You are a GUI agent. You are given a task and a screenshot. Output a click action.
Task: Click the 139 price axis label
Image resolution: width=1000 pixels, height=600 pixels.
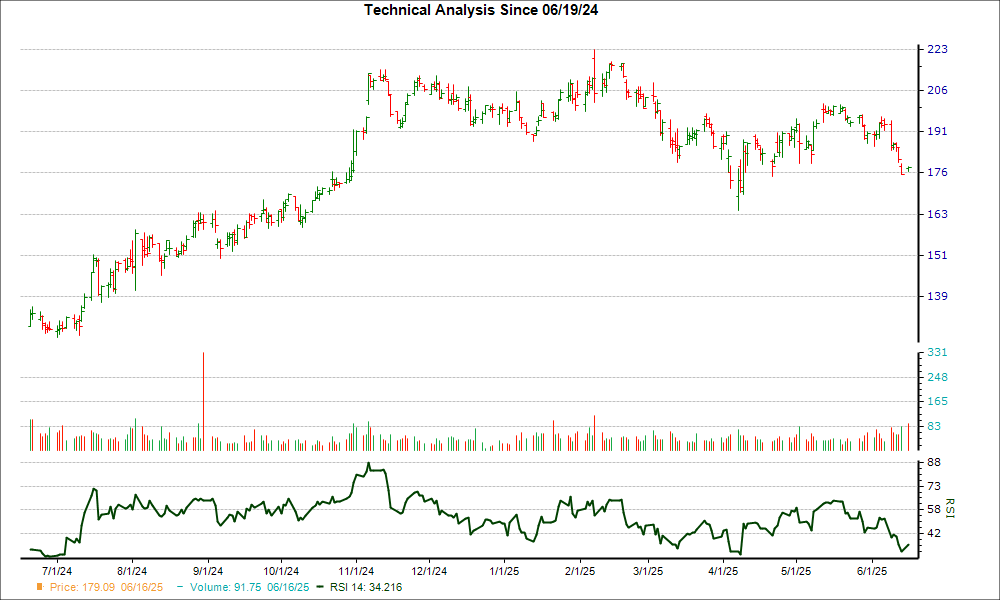(937, 297)
